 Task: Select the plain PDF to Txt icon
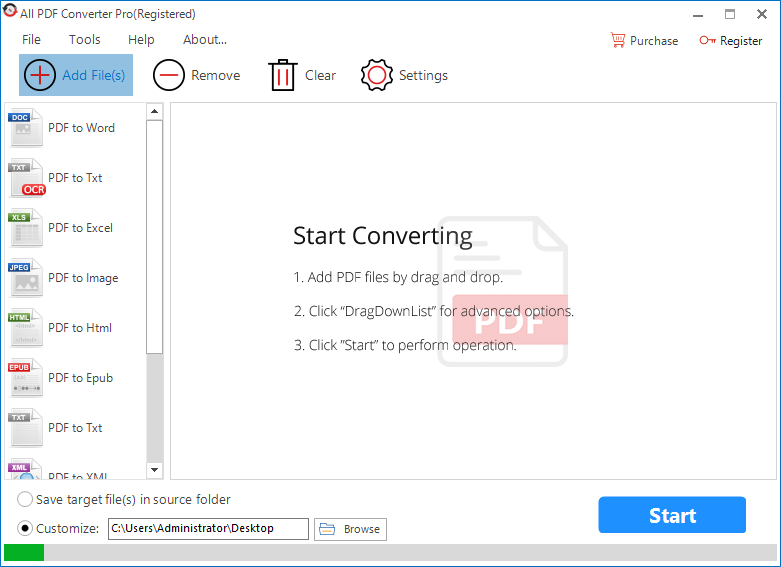click(x=25, y=428)
